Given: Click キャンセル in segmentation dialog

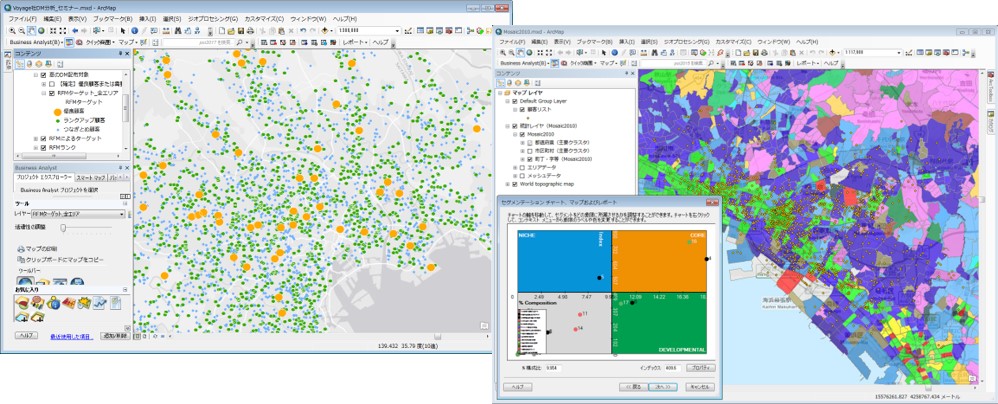Looking at the screenshot, I should coord(700,387).
